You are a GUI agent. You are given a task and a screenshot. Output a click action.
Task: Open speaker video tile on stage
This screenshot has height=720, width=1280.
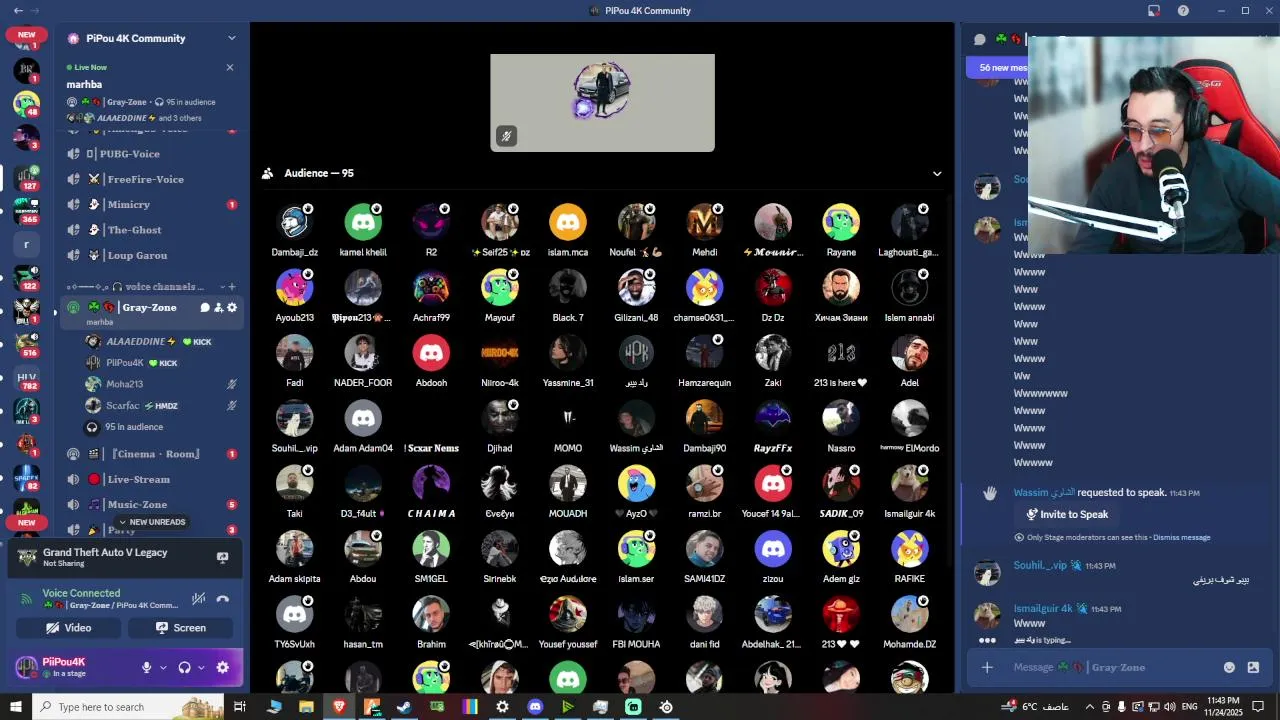coord(602,103)
